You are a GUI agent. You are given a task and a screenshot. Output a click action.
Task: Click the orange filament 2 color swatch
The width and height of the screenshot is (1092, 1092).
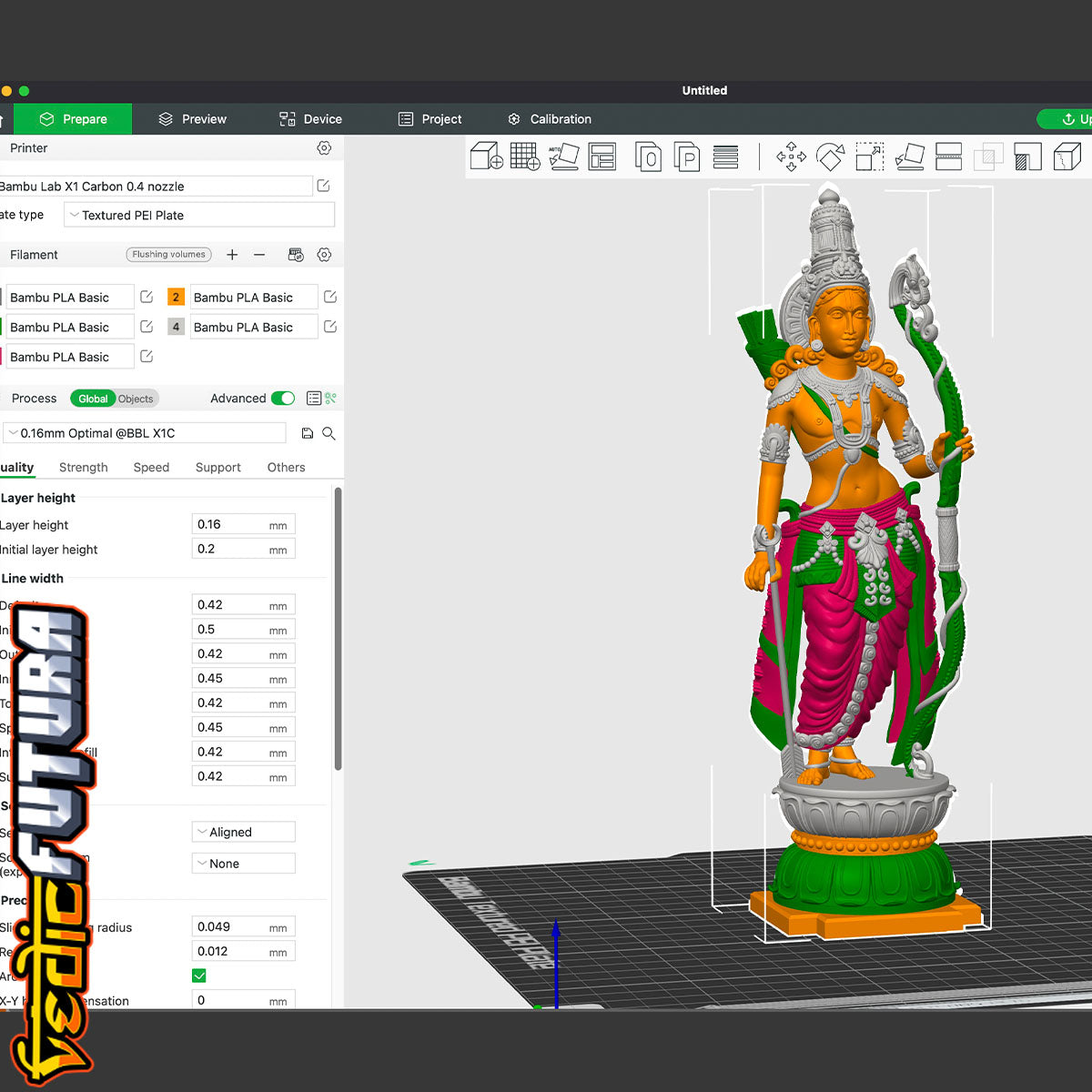click(x=176, y=298)
